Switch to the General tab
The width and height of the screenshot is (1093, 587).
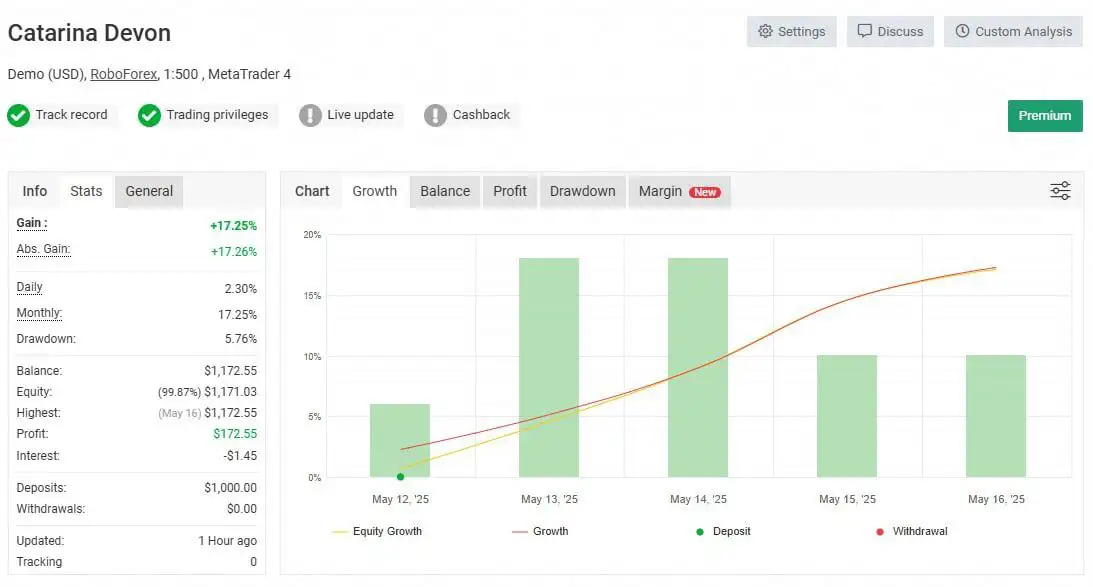click(x=149, y=191)
